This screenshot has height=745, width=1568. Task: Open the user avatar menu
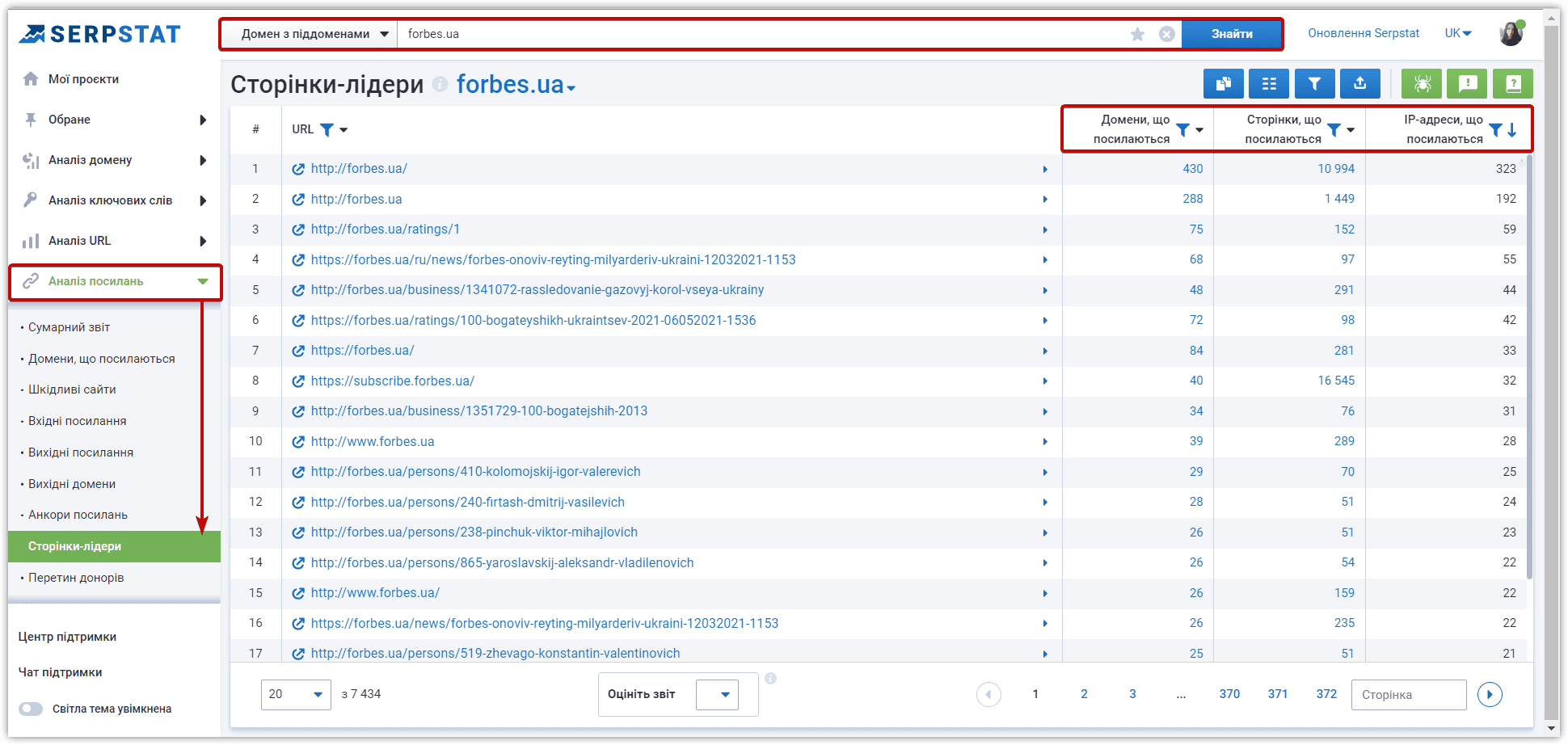(1511, 33)
